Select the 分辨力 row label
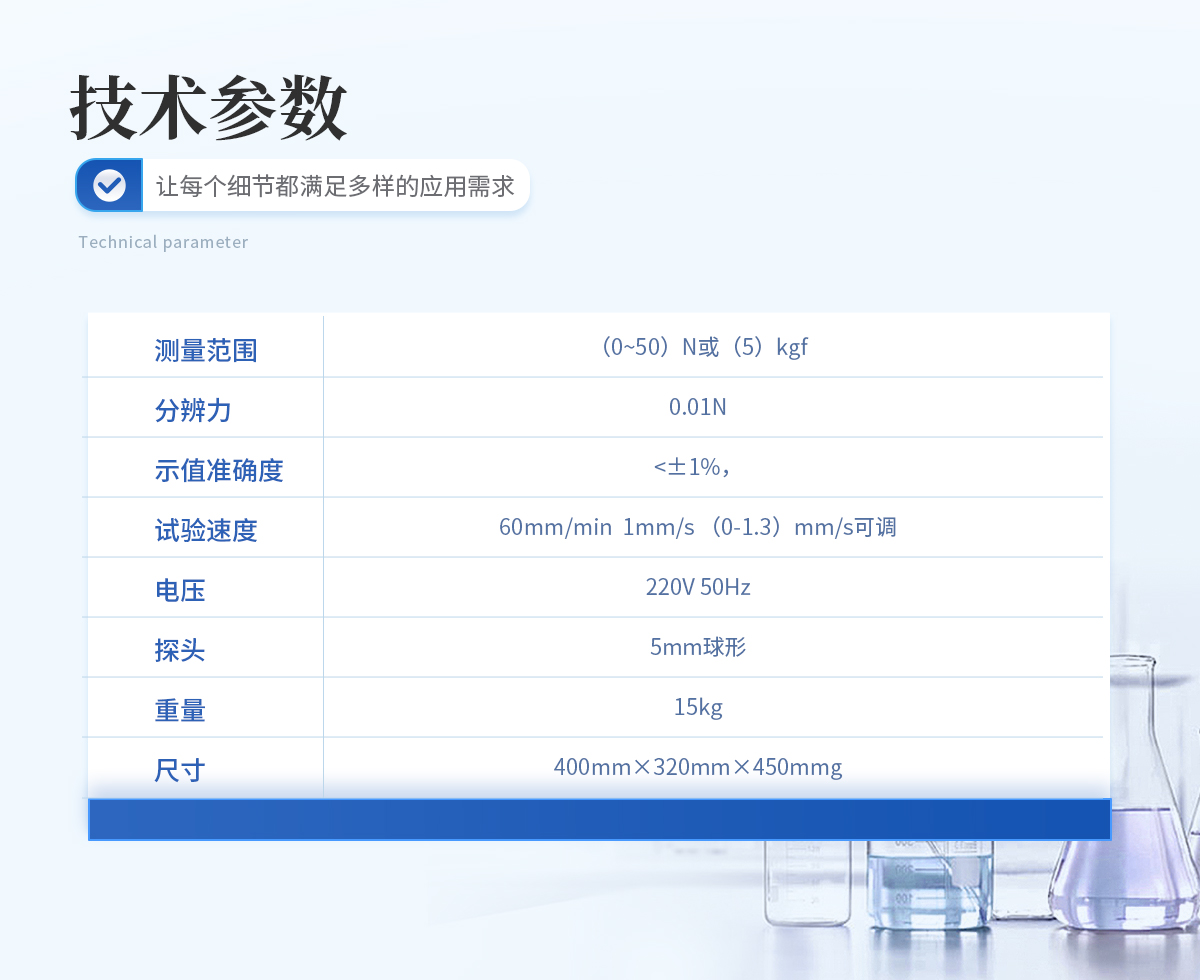1200x980 pixels. 193,410
